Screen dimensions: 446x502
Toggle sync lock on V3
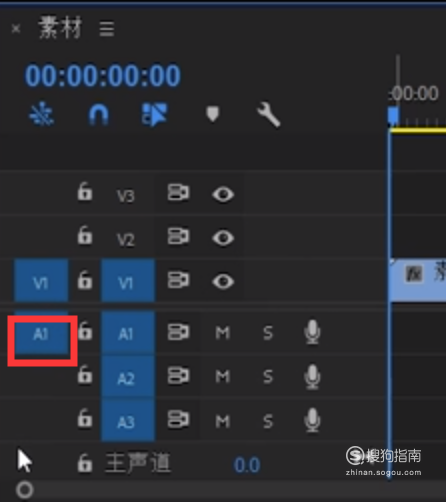178,192
